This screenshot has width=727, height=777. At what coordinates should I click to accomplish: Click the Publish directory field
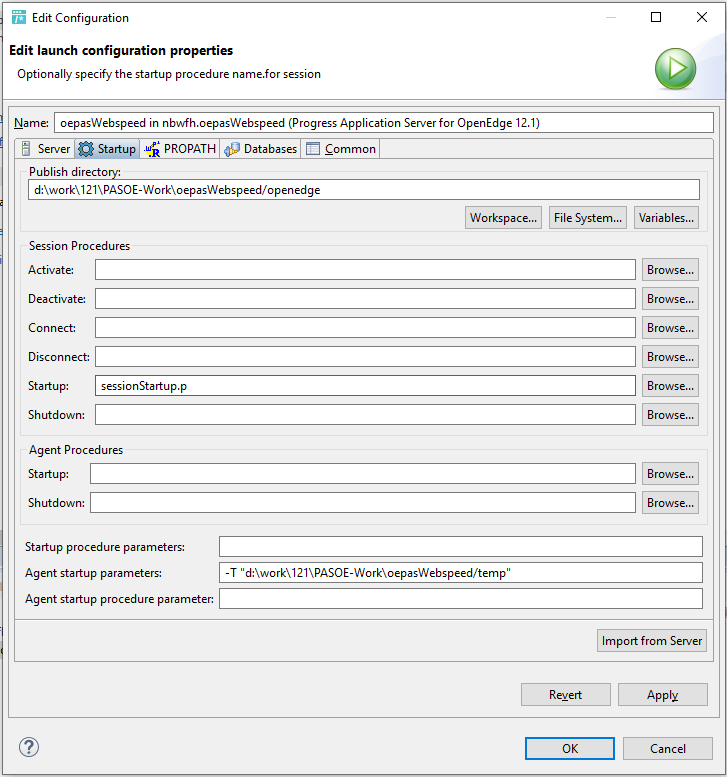pos(364,190)
